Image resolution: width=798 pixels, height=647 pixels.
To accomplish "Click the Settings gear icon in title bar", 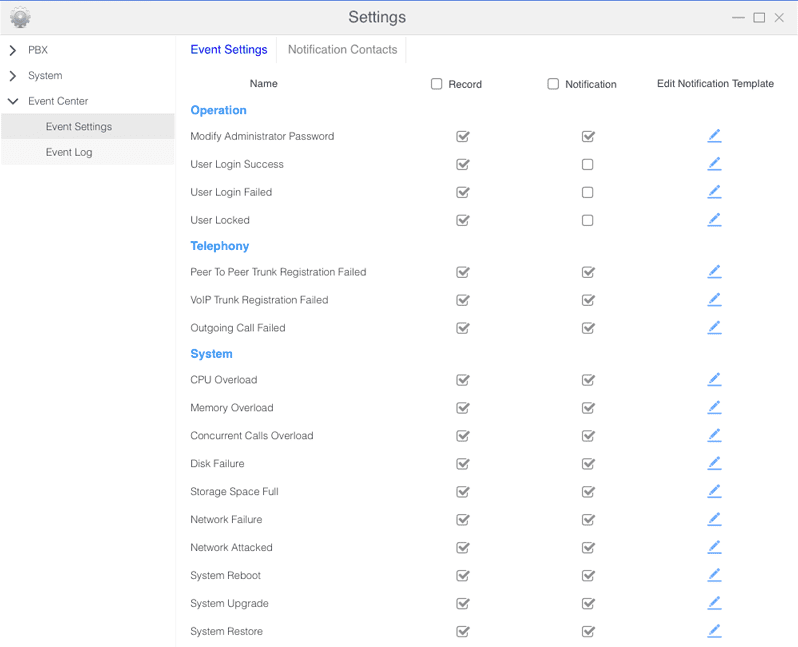I will (20, 17).
